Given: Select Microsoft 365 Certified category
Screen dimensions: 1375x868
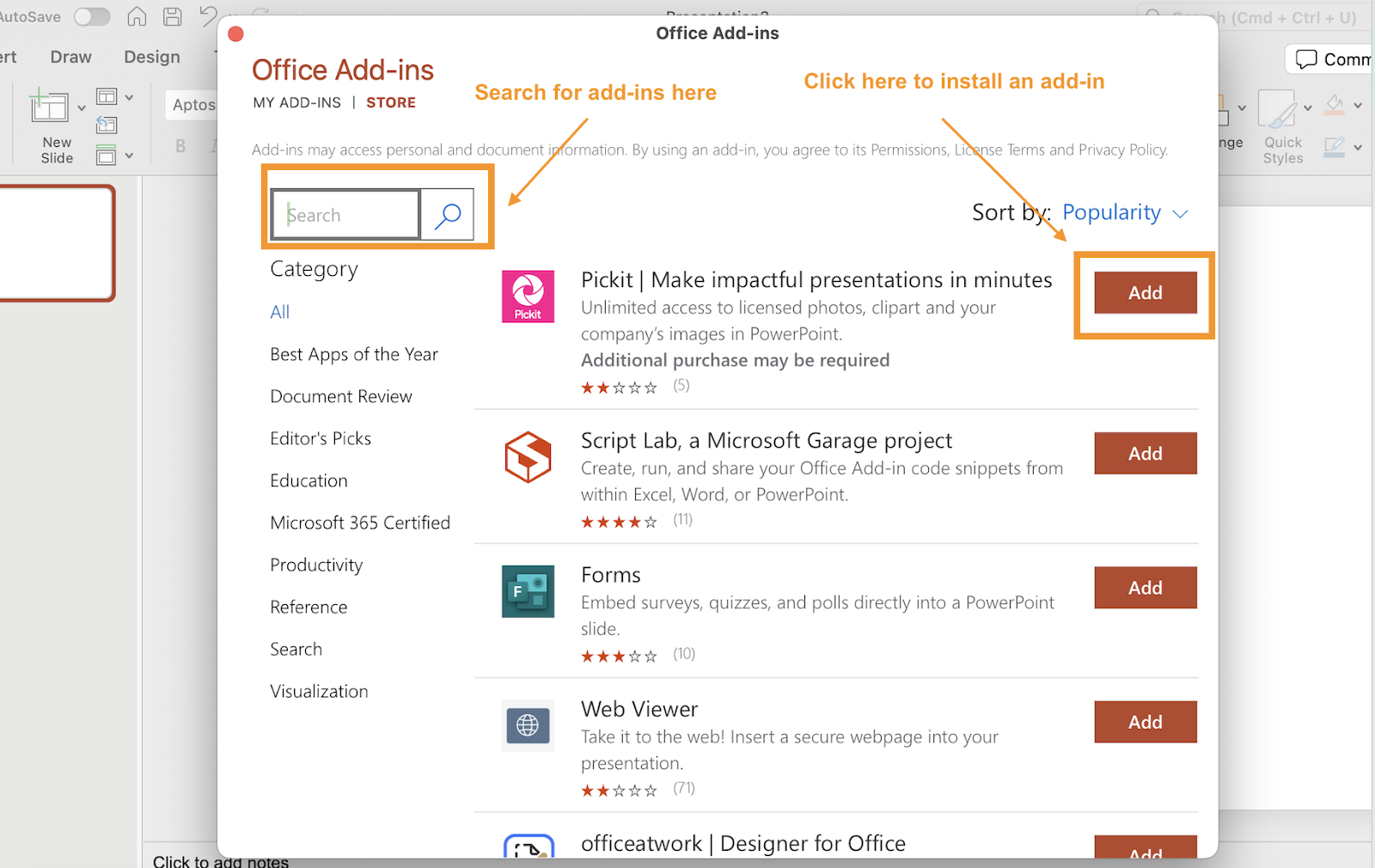Looking at the screenshot, I should (360, 523).
